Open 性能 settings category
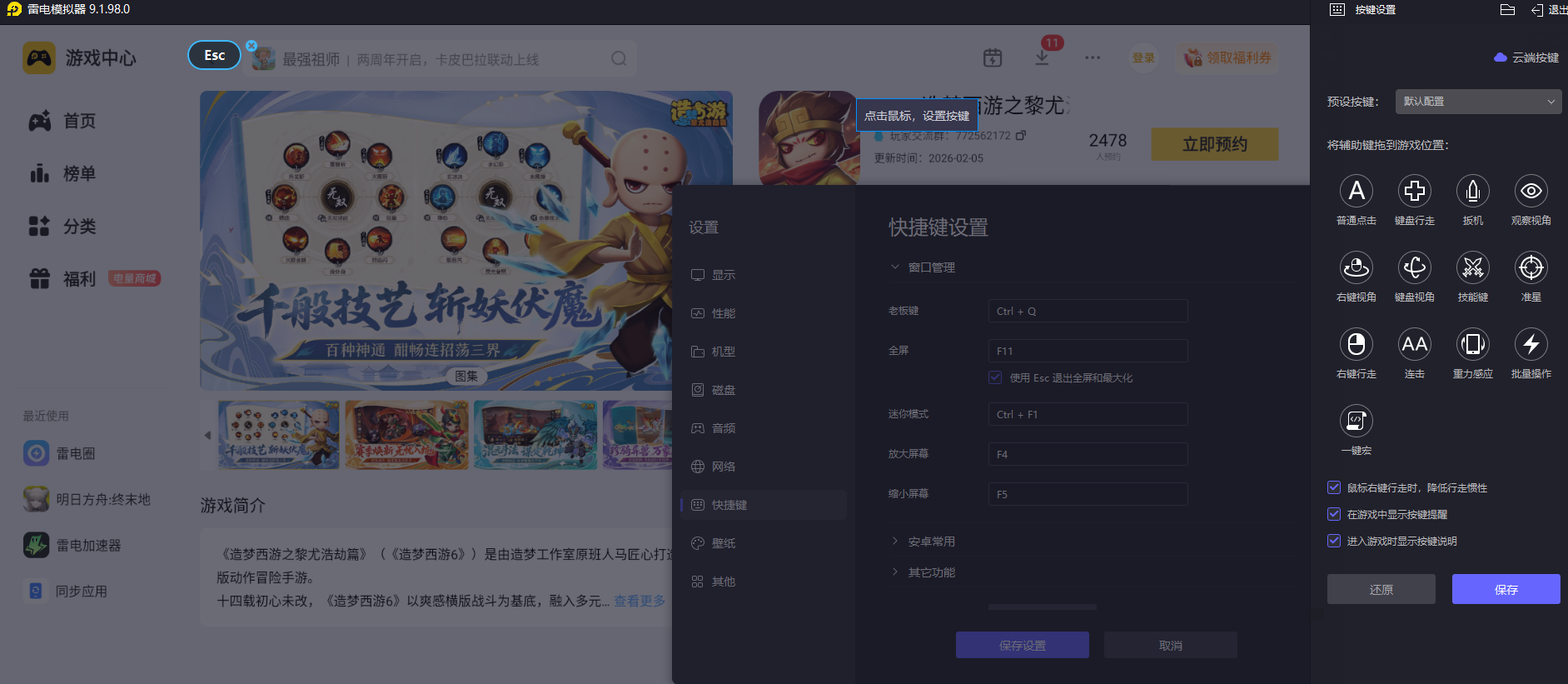1568x684 pixels. (x=764, y=313)
